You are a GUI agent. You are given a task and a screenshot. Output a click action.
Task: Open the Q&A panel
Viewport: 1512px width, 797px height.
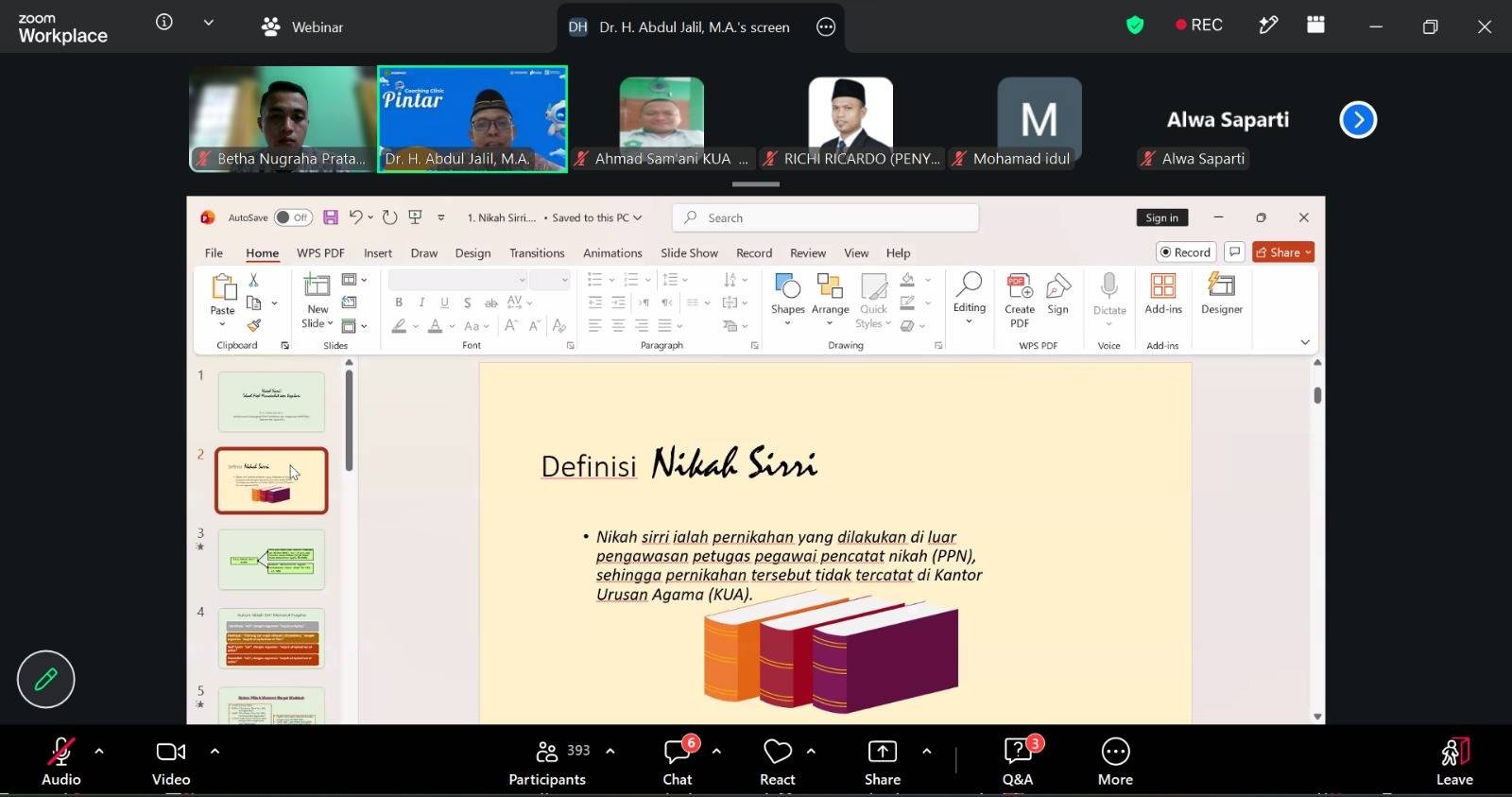[1018, 761]
